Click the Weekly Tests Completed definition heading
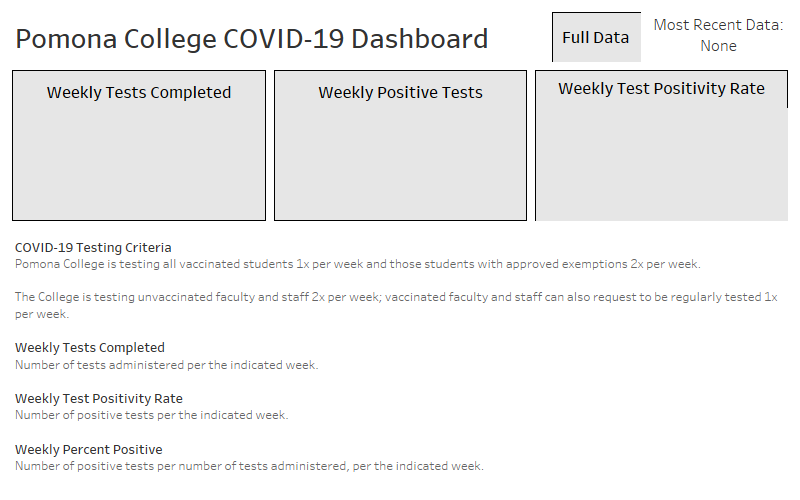The height and width of the screenshot is (500, 800). [90, 347]
